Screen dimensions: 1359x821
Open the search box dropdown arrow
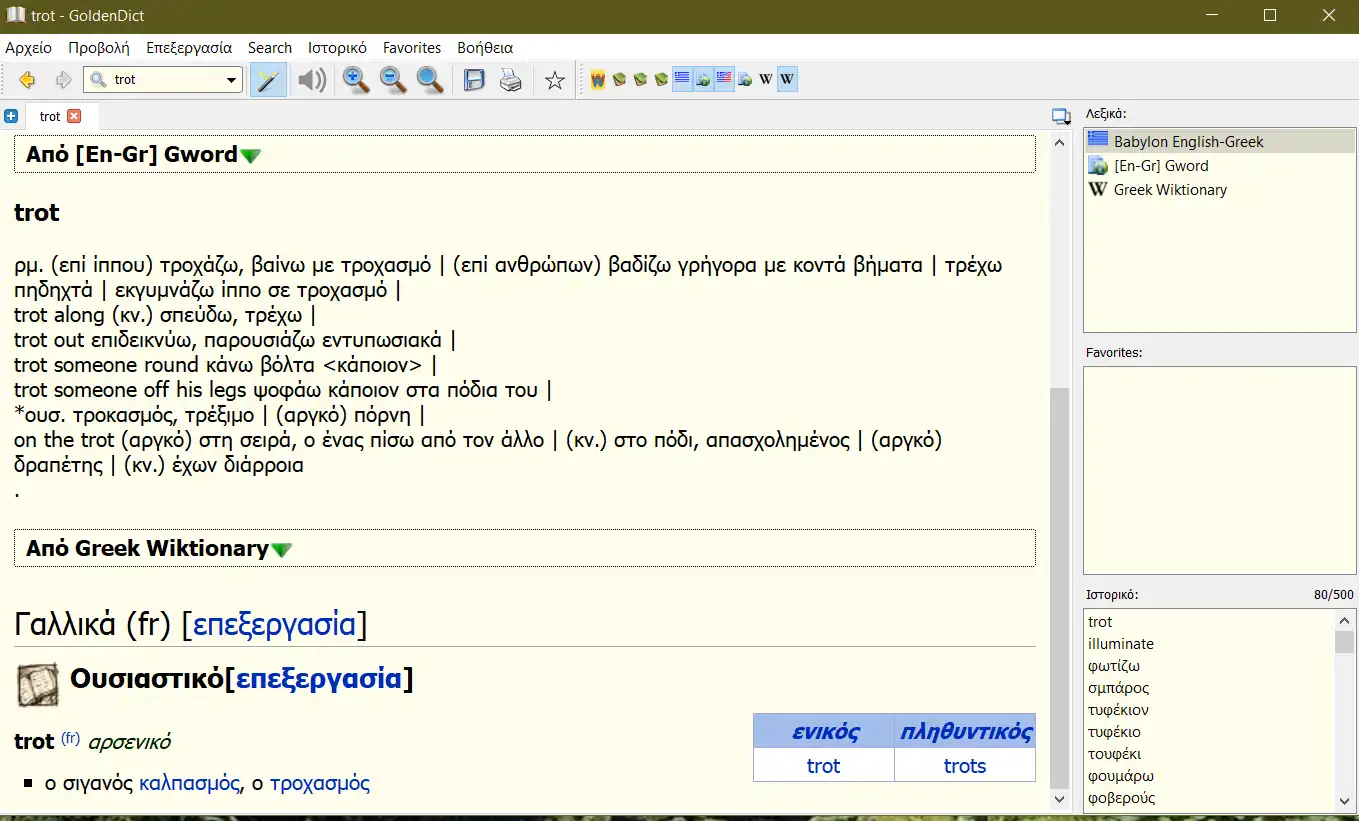231,80
